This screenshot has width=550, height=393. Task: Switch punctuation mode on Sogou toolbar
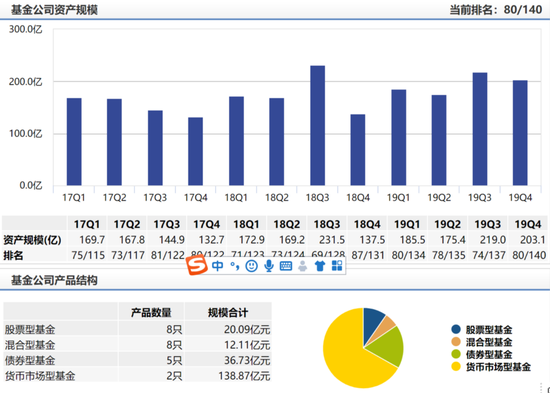tap(235, 266)
